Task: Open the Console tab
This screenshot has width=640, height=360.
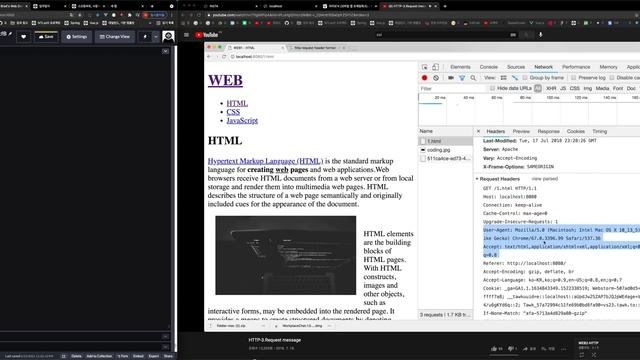Action: [x=489, y=67]
